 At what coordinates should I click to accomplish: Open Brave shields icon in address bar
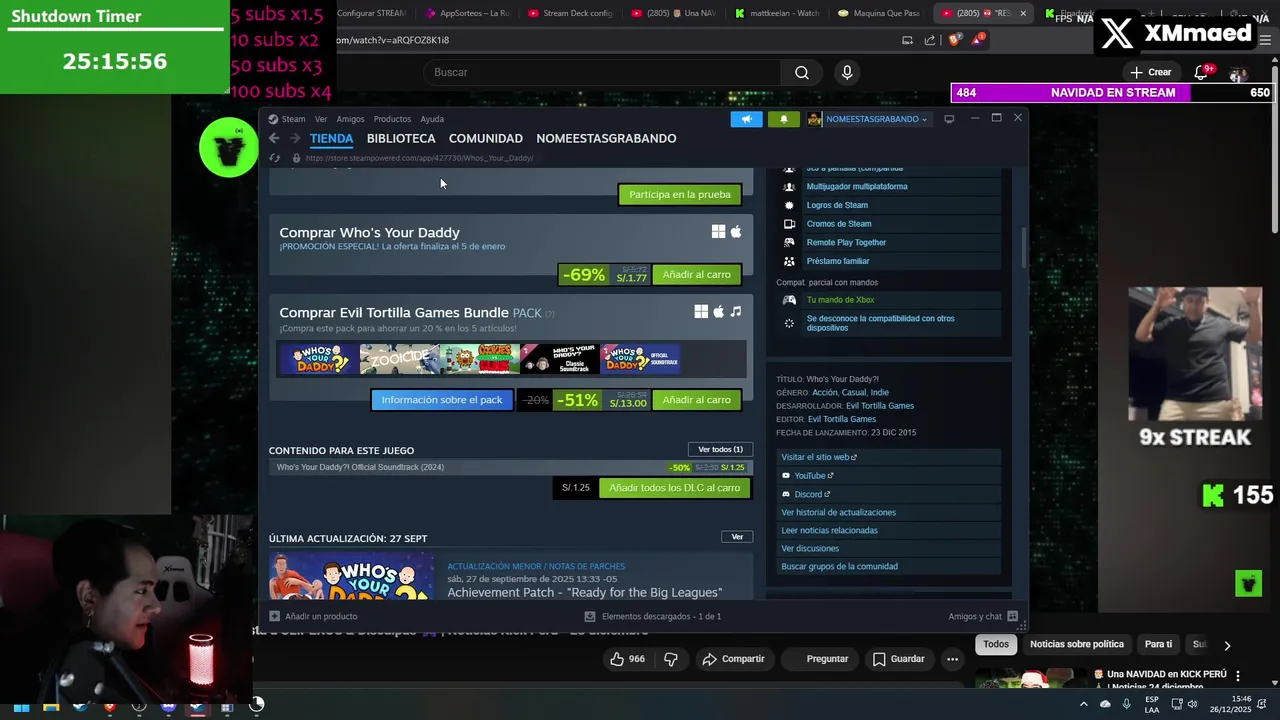[x=954, y=40]
